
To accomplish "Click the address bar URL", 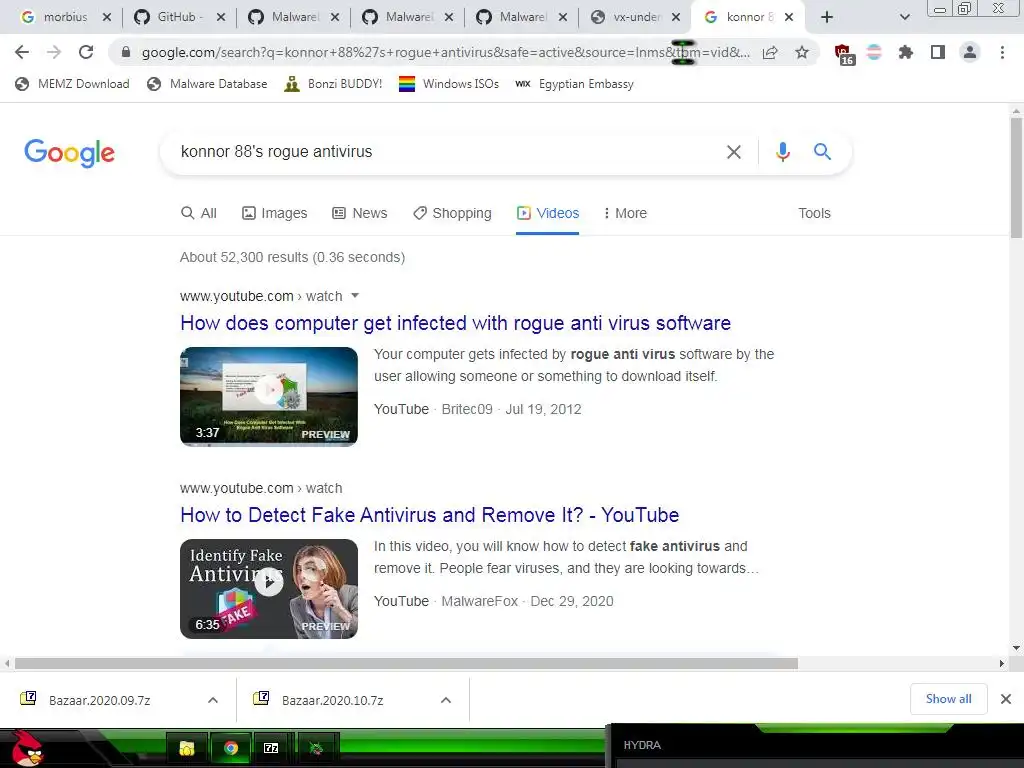I will pos(445,52).
